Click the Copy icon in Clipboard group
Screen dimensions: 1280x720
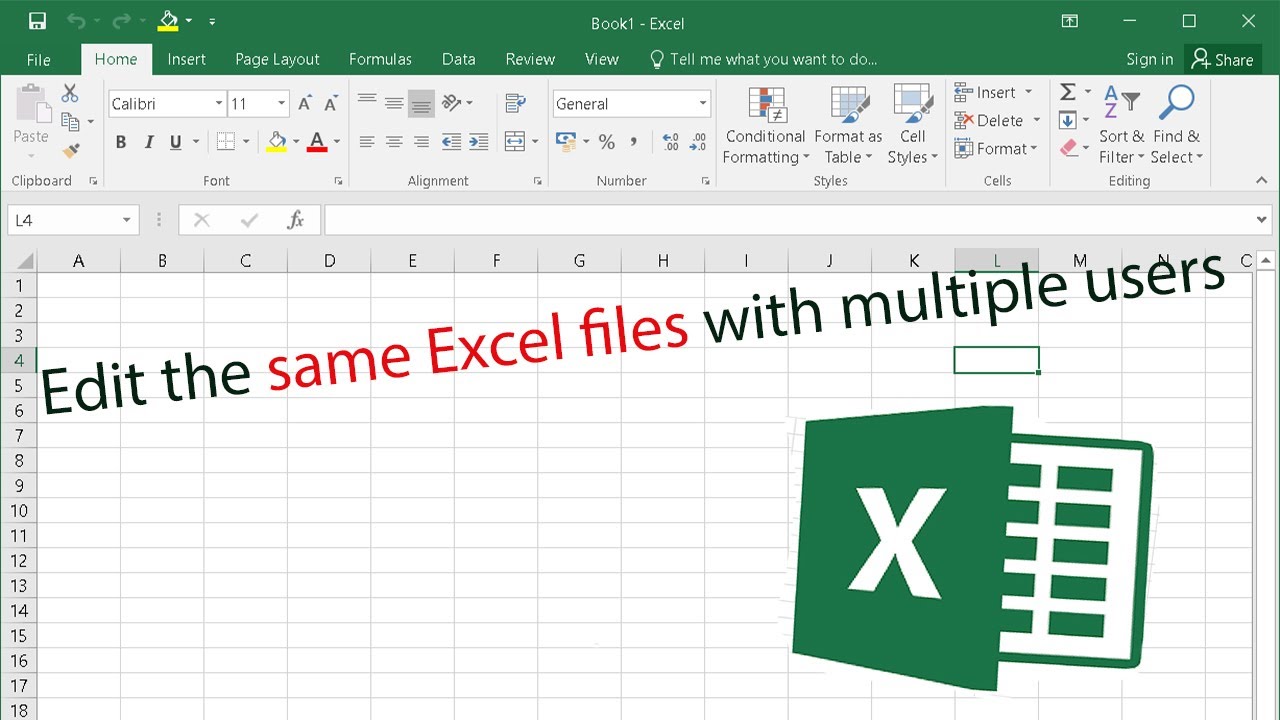pos(70,122)
